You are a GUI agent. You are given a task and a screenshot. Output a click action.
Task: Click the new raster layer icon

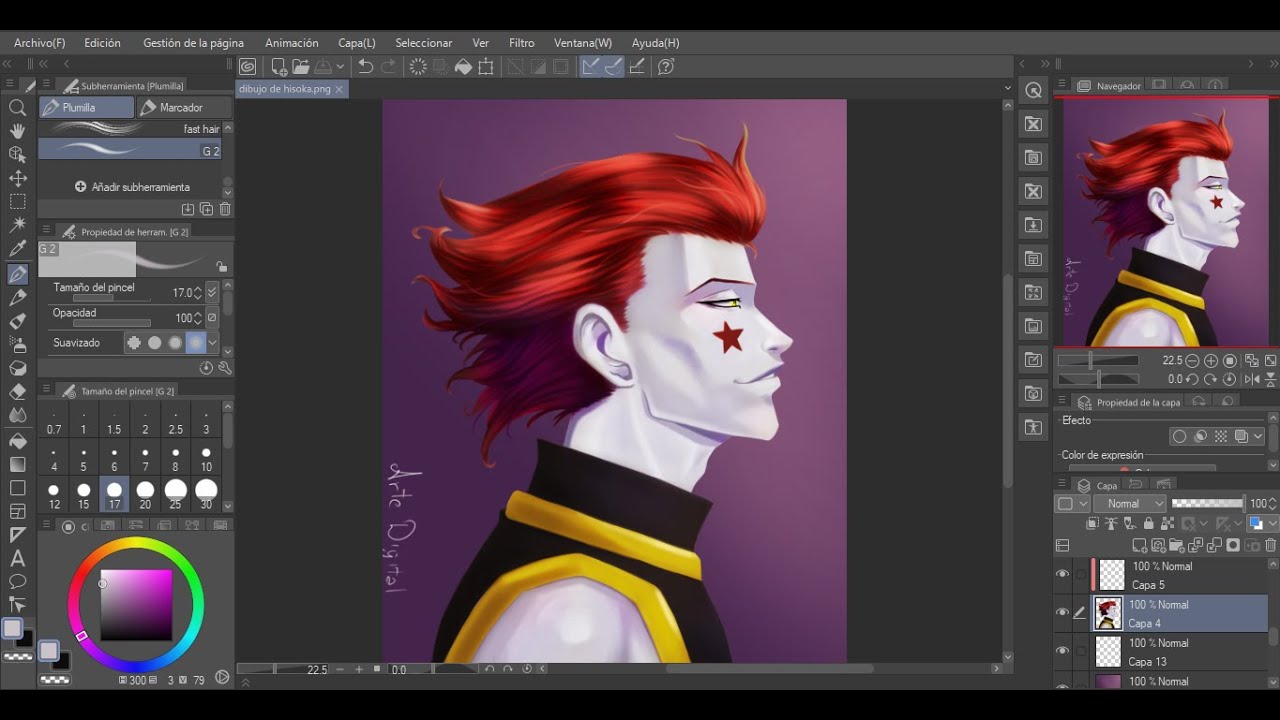pyautogui.click(x=1139, y=545)
